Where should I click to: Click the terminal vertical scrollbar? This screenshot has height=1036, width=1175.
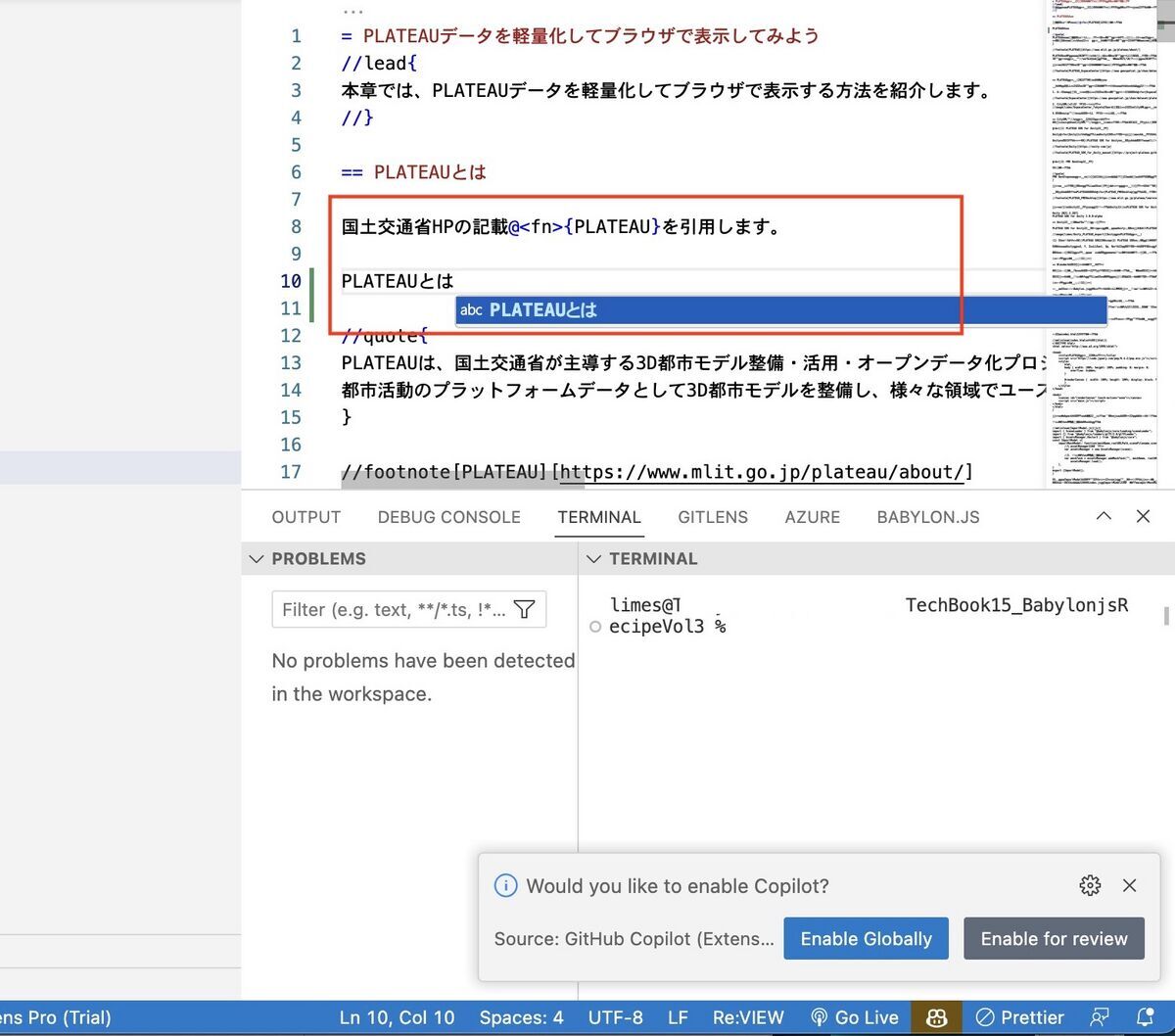pyautogui.click(x=1165, y=616)
